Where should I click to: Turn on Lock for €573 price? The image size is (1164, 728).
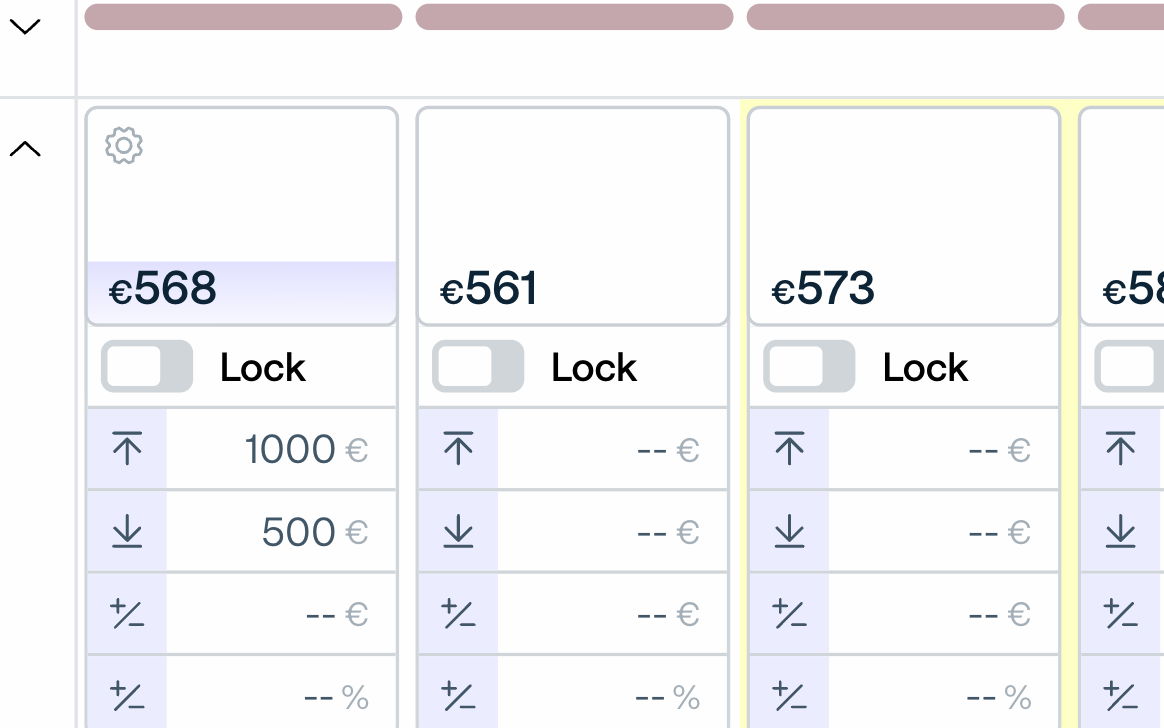coord(809,367)
